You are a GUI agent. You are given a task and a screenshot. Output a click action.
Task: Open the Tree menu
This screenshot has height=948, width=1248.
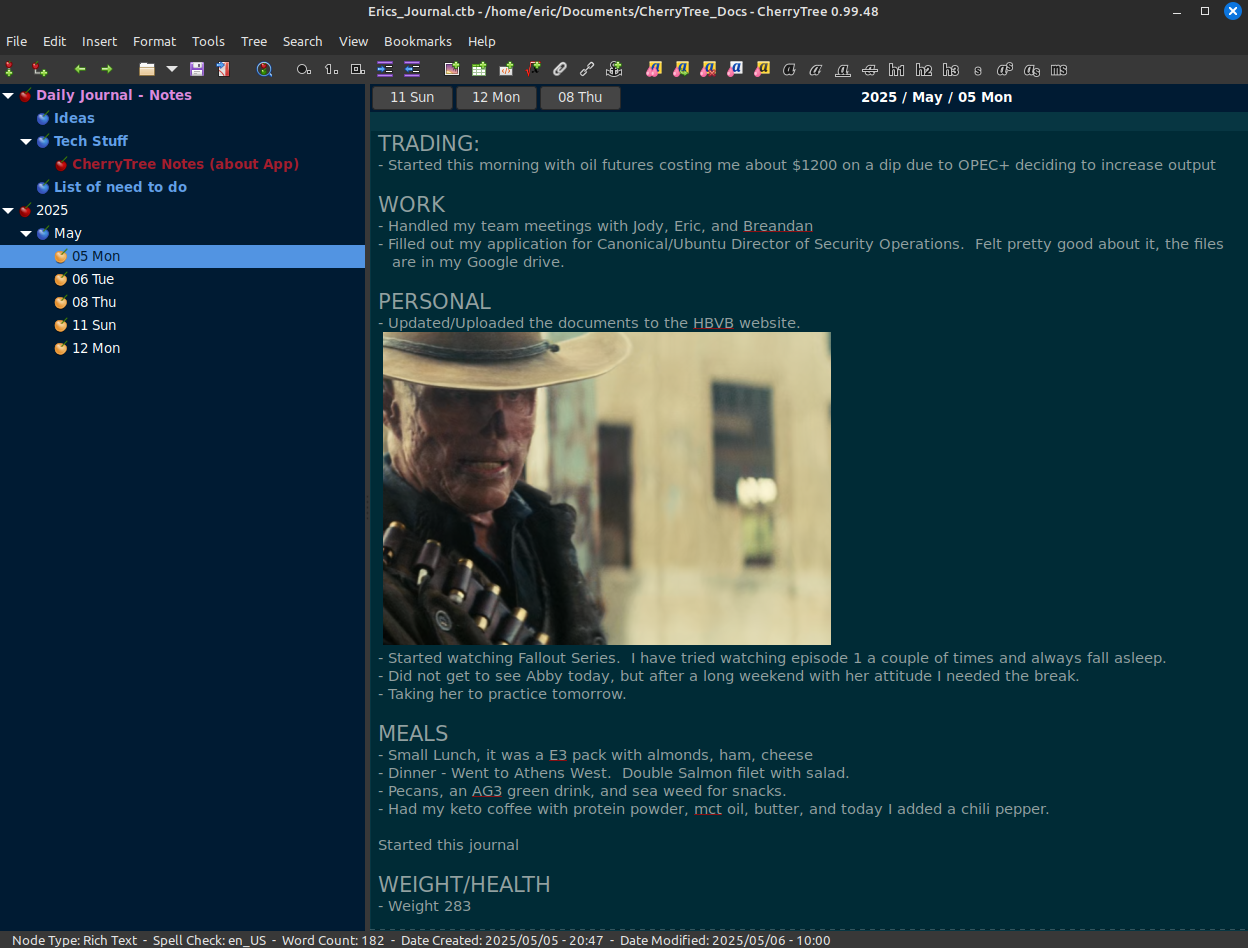coord(254,41)
